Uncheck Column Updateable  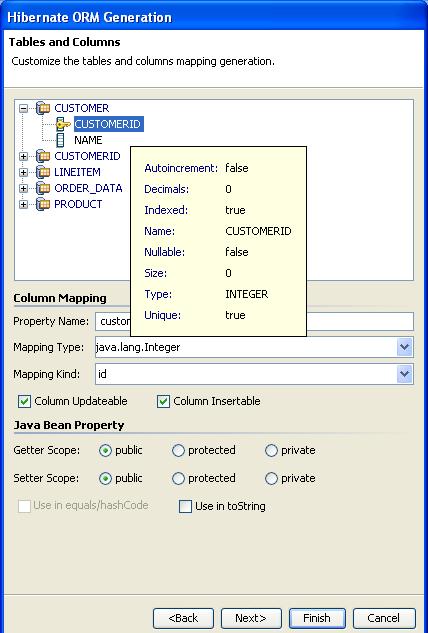point(24,402)
